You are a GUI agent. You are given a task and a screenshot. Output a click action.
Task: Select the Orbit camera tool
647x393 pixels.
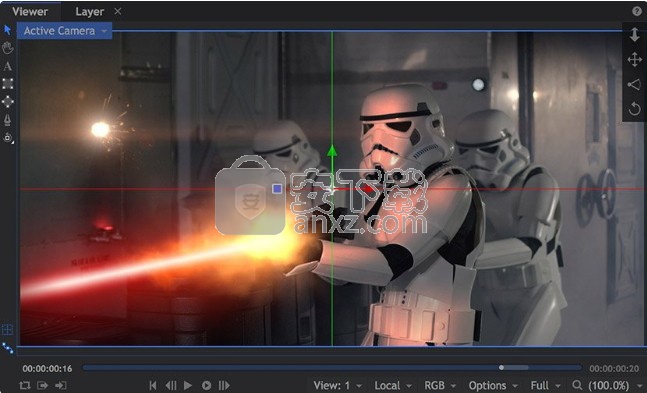point(7,137)
